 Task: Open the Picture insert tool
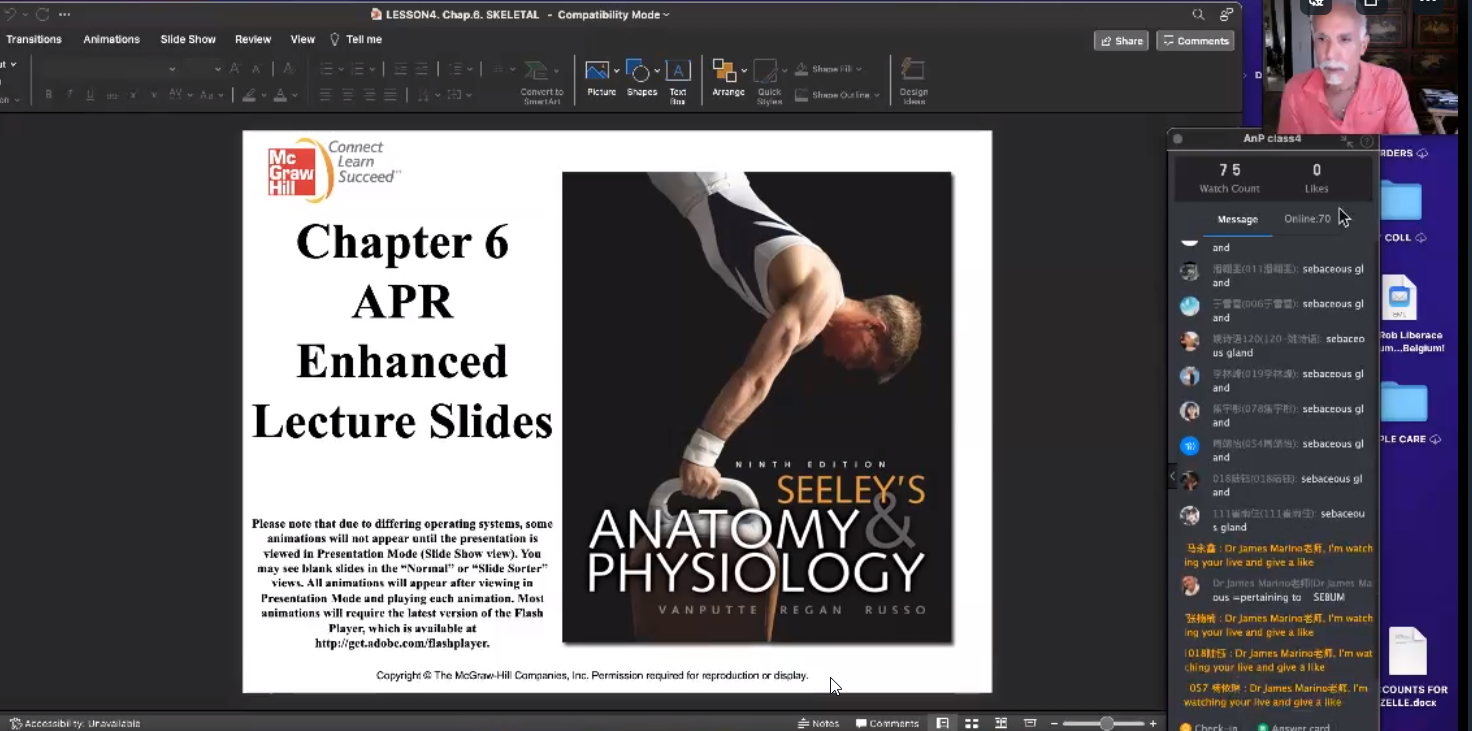tap(598, 73)
